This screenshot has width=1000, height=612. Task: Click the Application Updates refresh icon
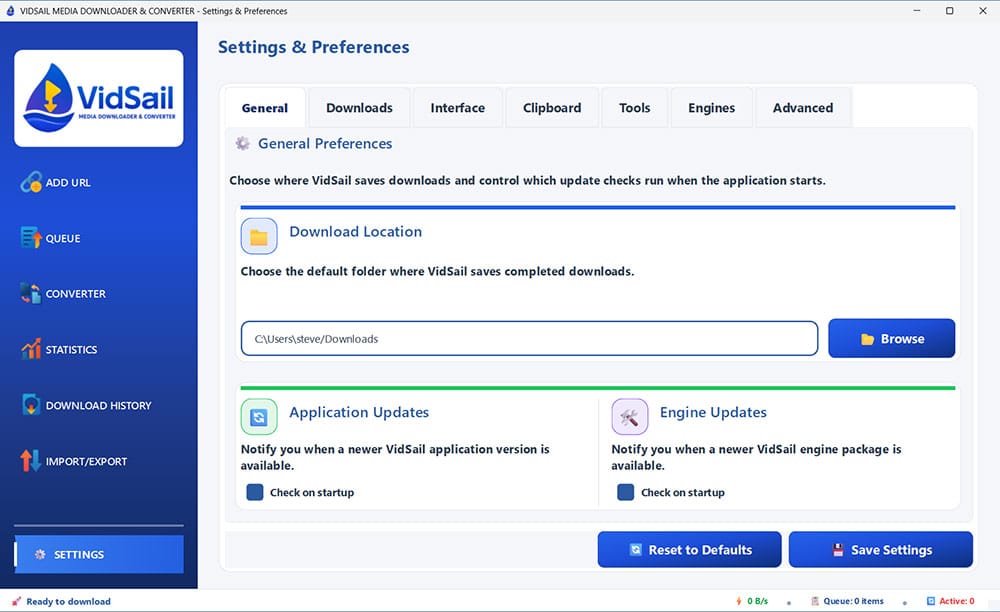[x=259, y=417]
